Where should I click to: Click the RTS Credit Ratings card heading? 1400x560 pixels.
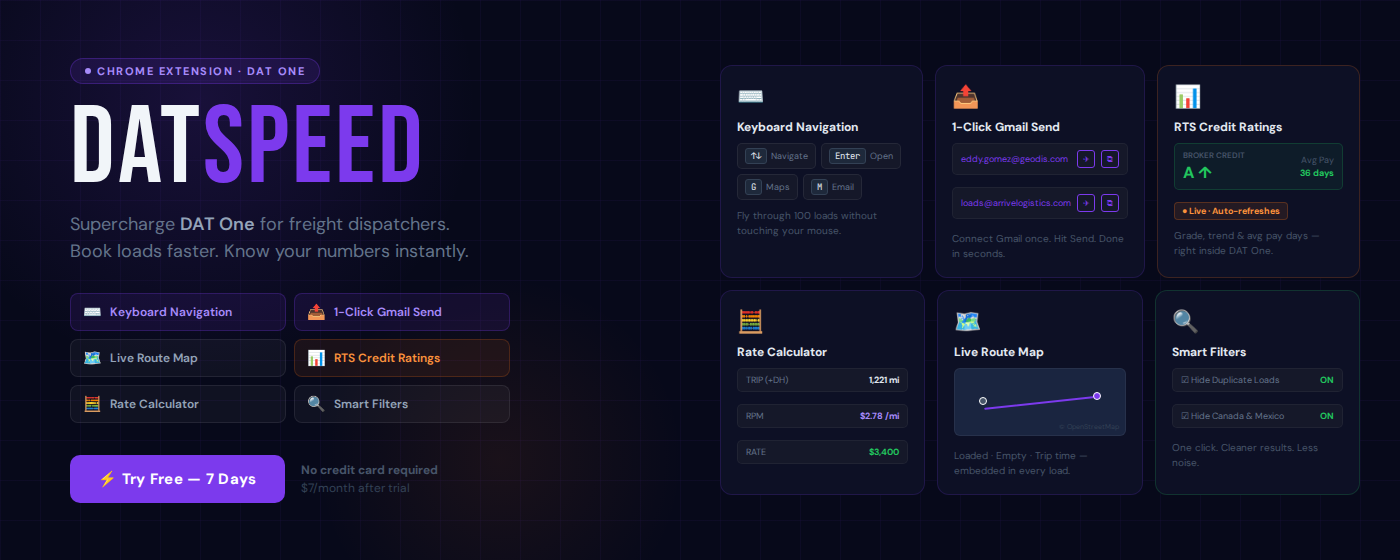tap(1228, 127)
